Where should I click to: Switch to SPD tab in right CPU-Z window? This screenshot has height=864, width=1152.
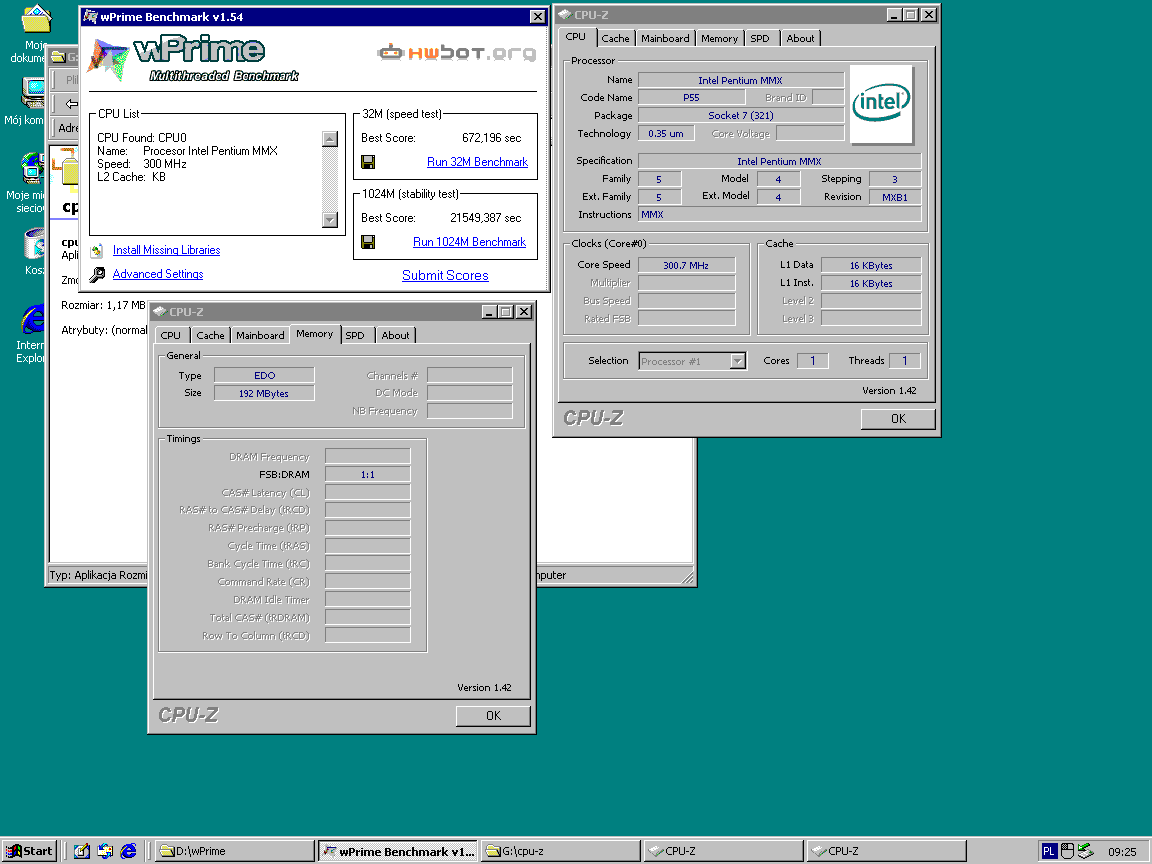(760, 38)
